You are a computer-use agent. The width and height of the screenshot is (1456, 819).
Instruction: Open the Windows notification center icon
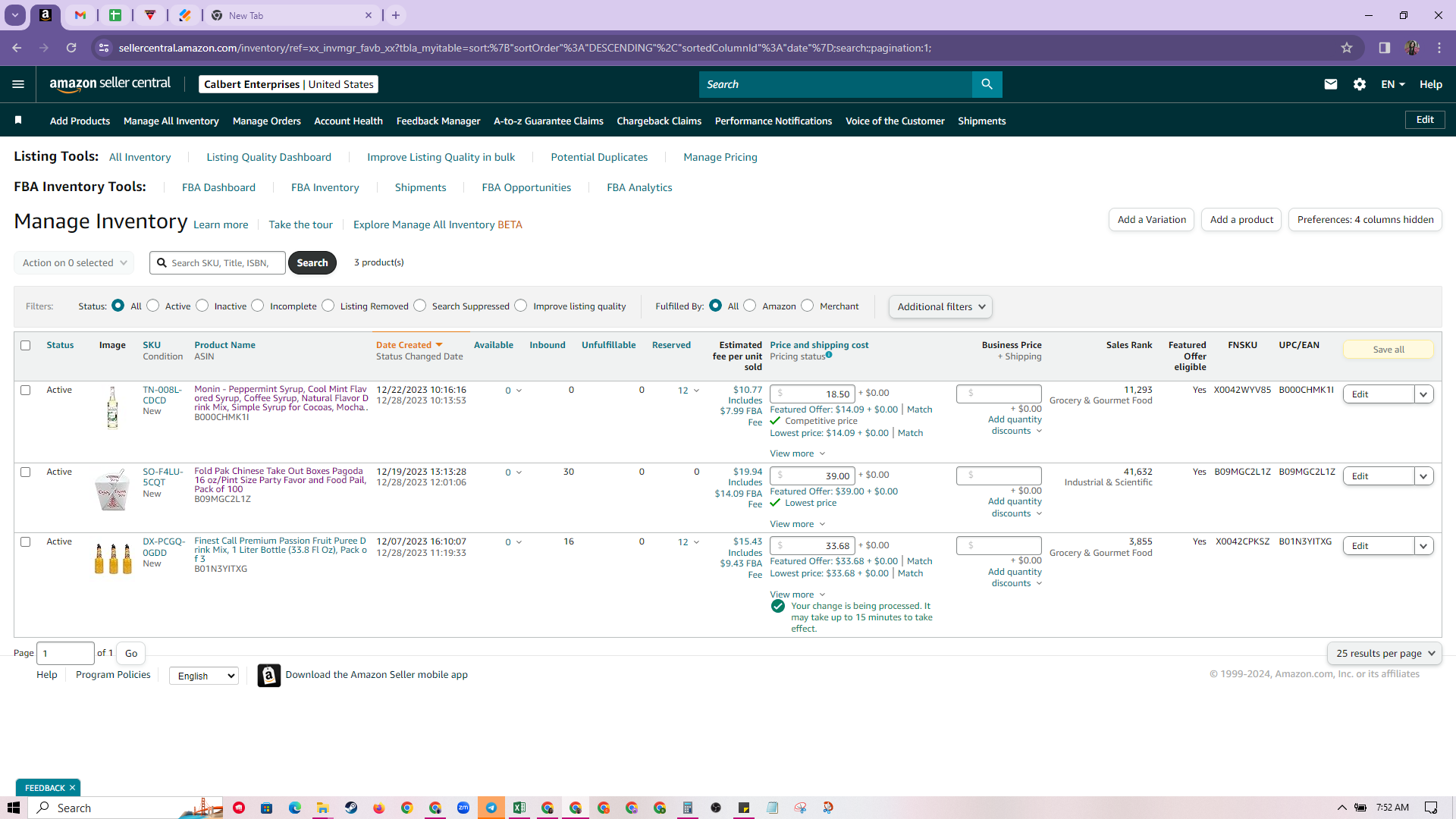pos(1431,808)
